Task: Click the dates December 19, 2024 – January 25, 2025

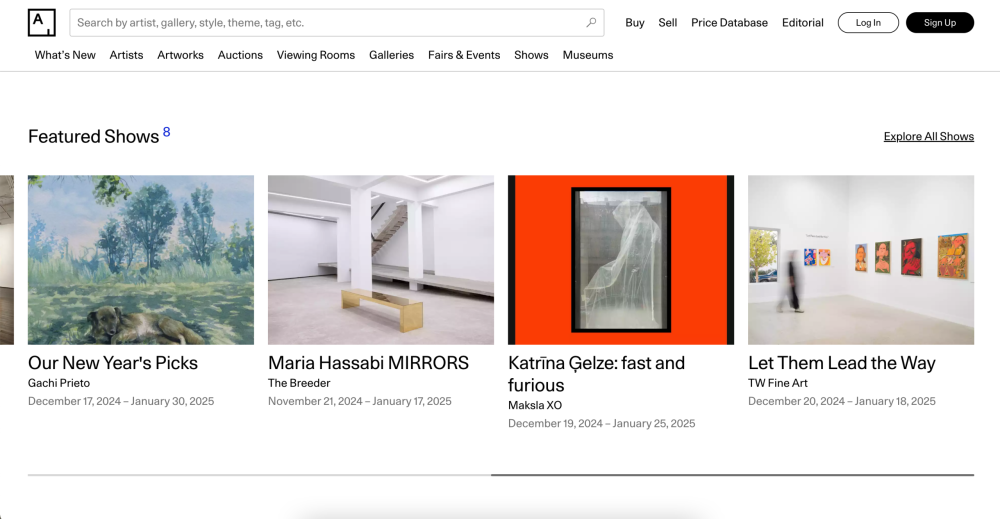Action: coord(601,423)
